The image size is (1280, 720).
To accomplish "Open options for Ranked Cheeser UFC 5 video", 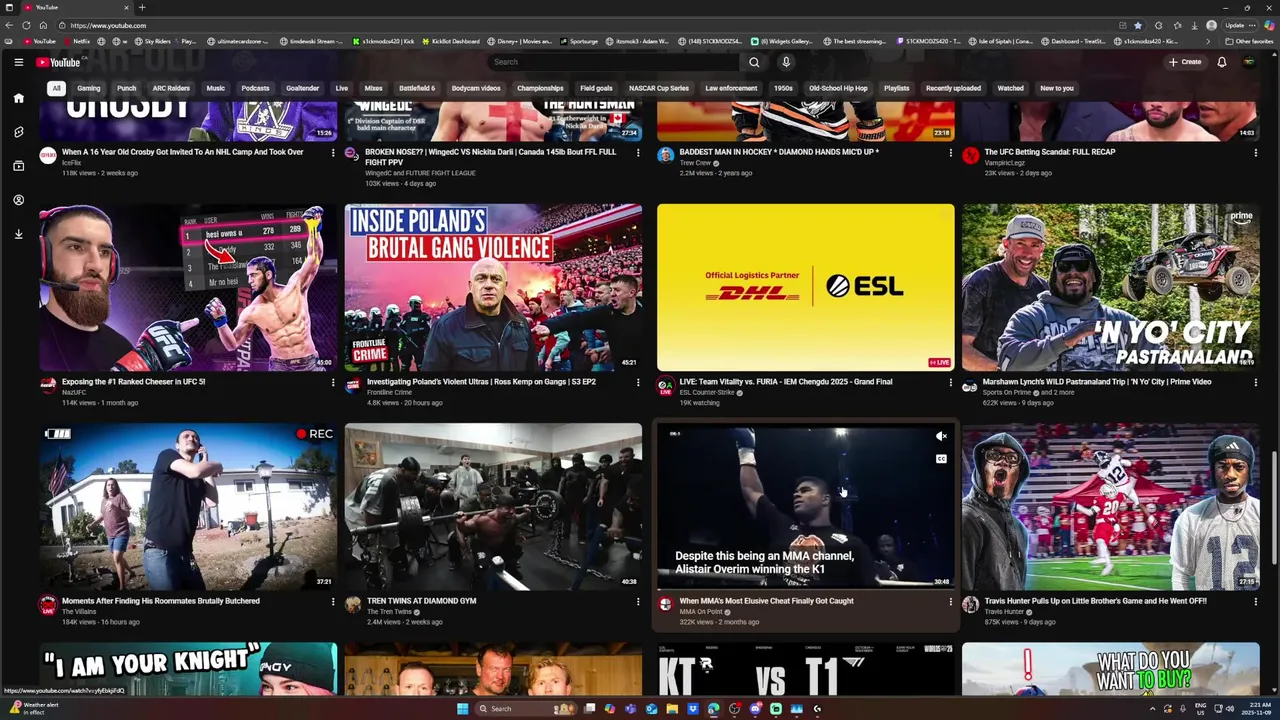I will pyautogui.click(x=333, y=382).
